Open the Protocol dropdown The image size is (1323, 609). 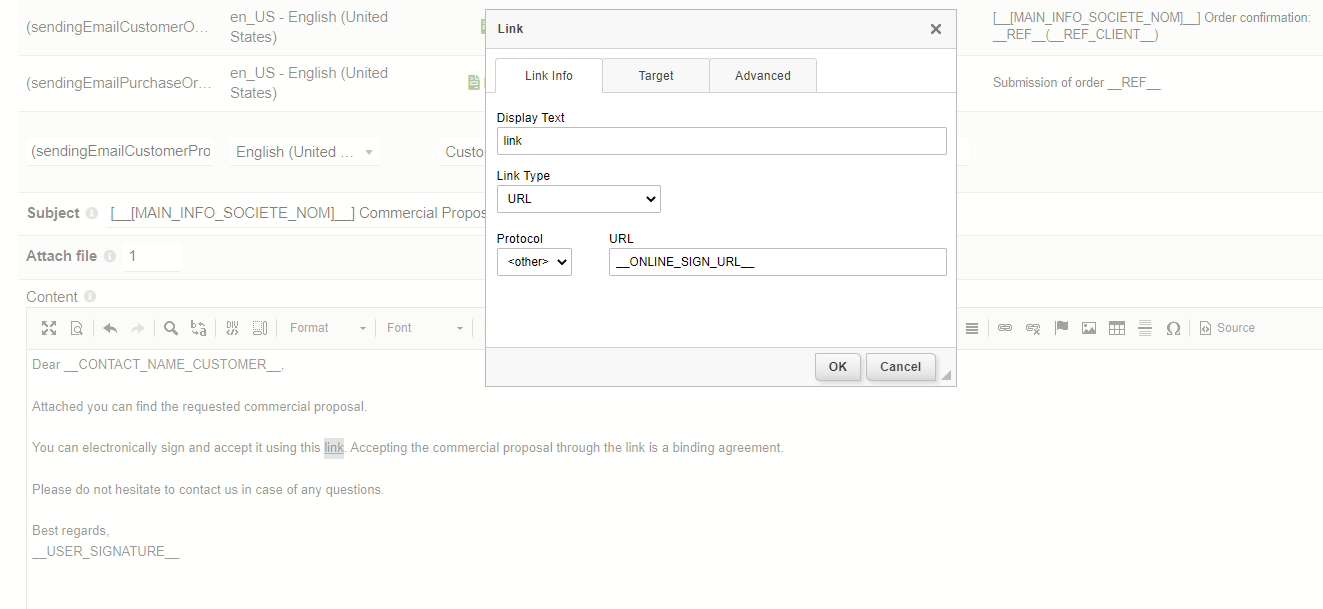534,262
